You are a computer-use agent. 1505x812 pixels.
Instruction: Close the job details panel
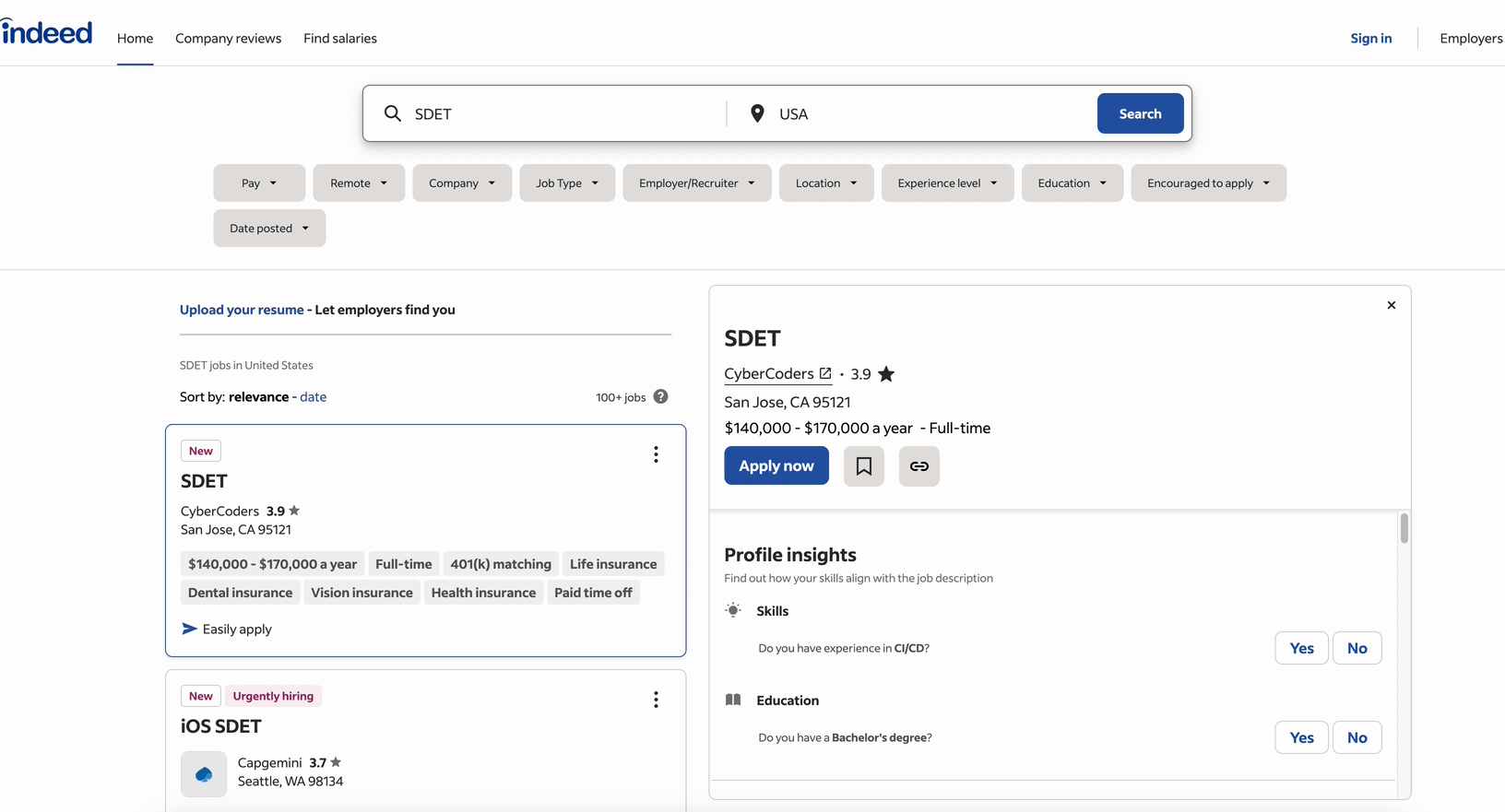tap(1392, 305)
